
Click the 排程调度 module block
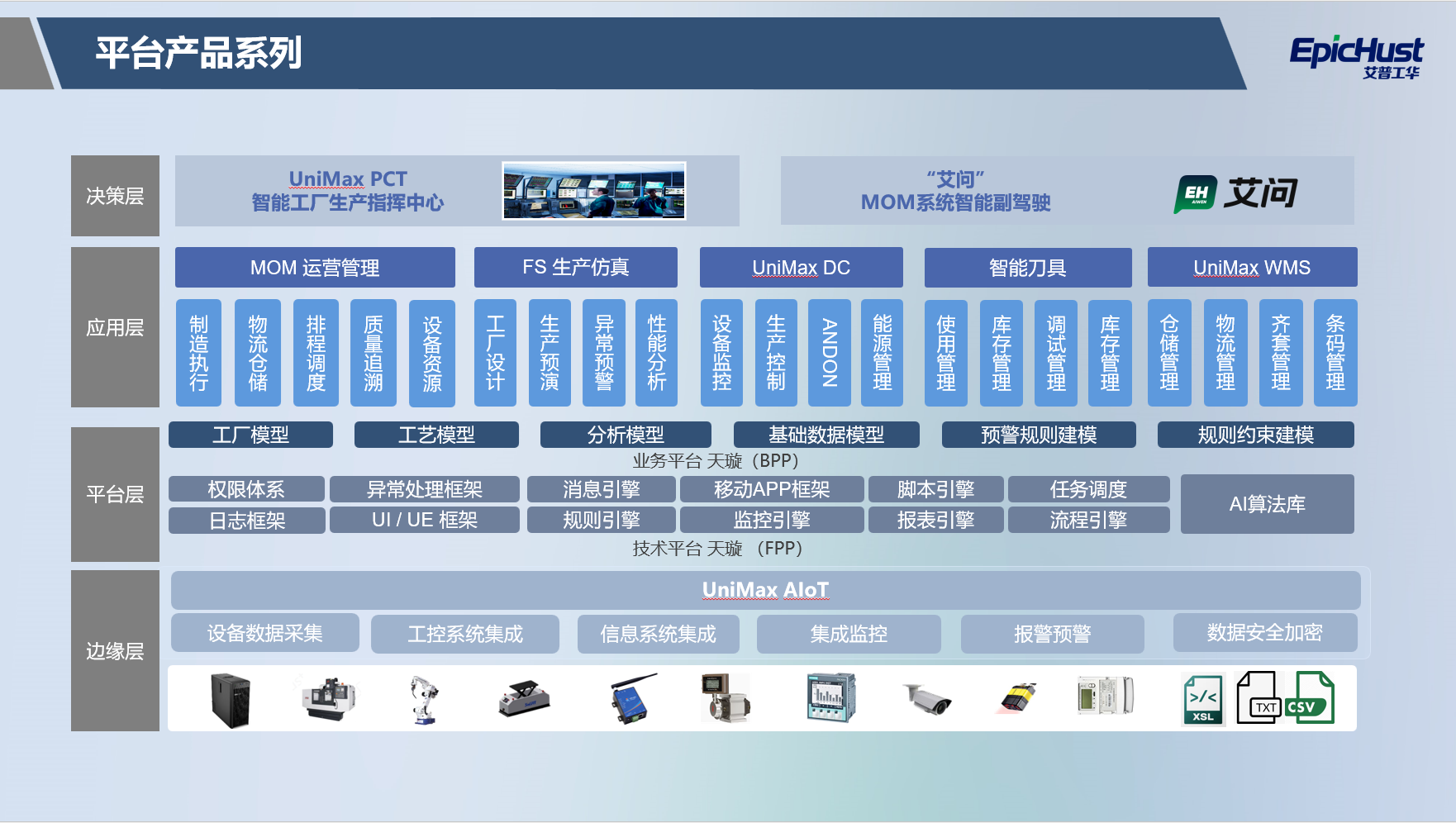(x=316, y=353)
